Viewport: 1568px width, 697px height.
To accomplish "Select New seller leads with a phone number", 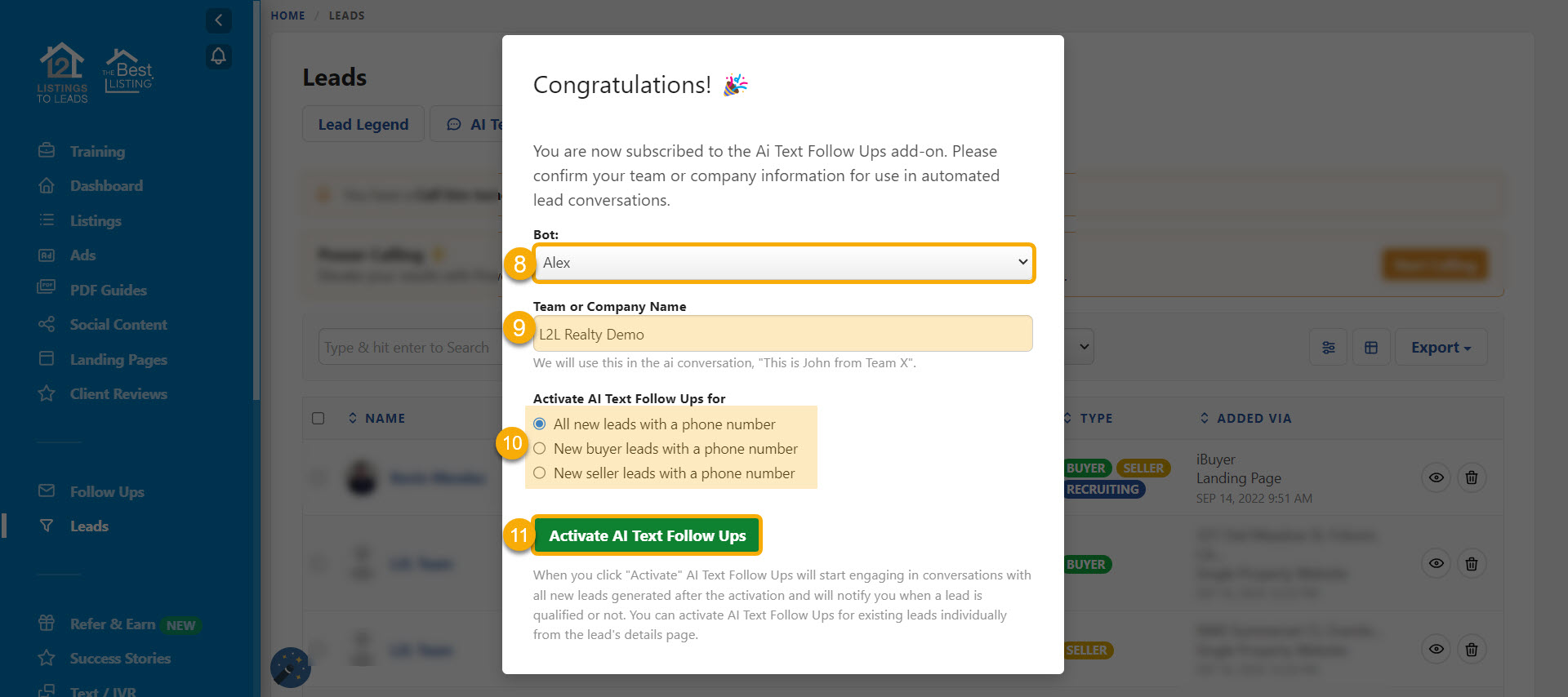I will [x=540, y=473].
